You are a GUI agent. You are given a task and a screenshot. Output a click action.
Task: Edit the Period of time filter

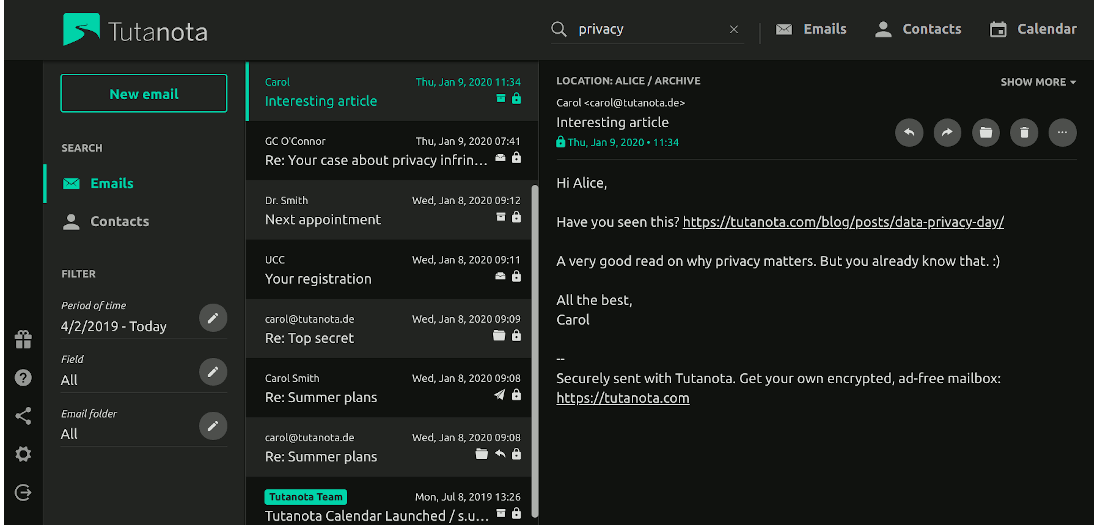click(x=212, y=318)
